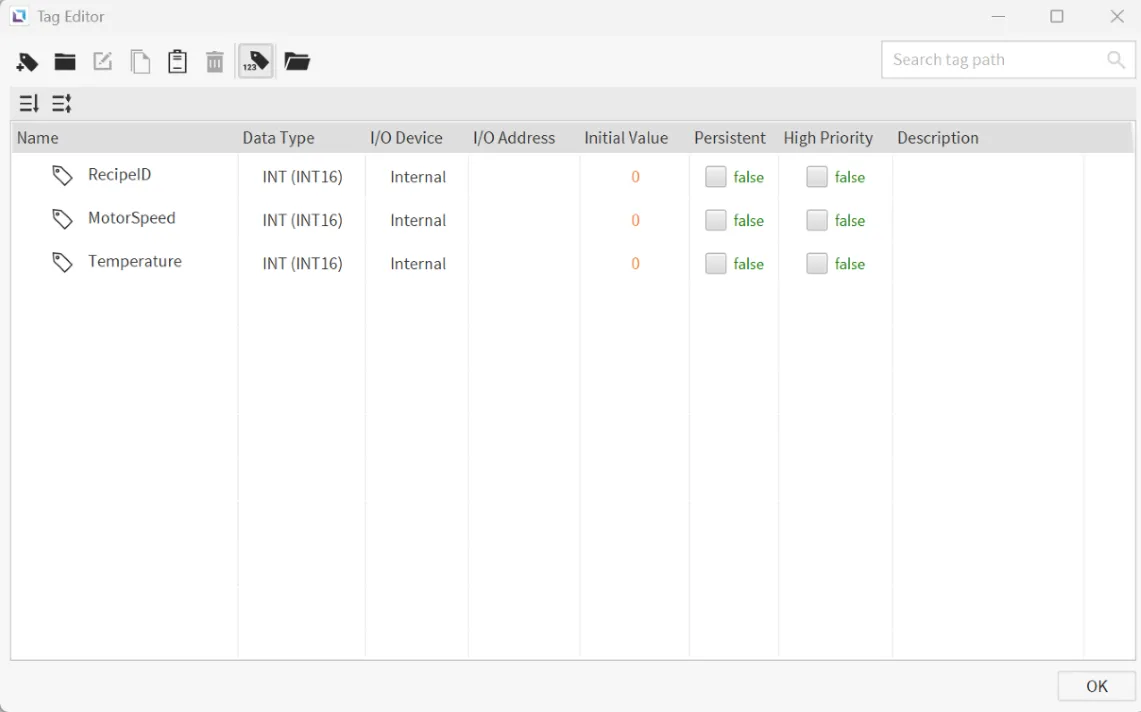
Task: Click the open folder toolbar icon
Action: [297, 62]
